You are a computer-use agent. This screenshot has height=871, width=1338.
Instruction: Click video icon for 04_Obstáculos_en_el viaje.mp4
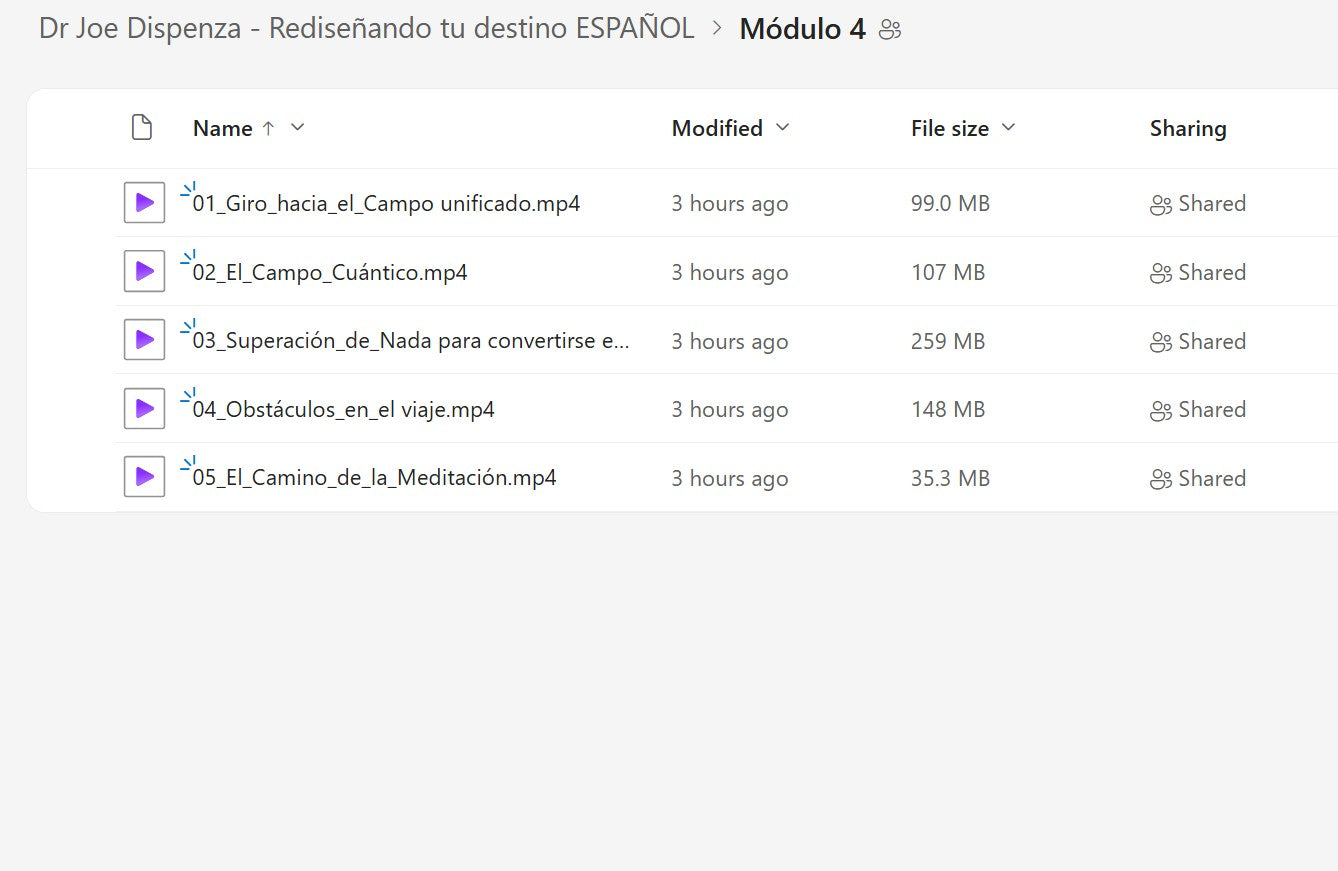pyautogui.click(x=144, y=409)
